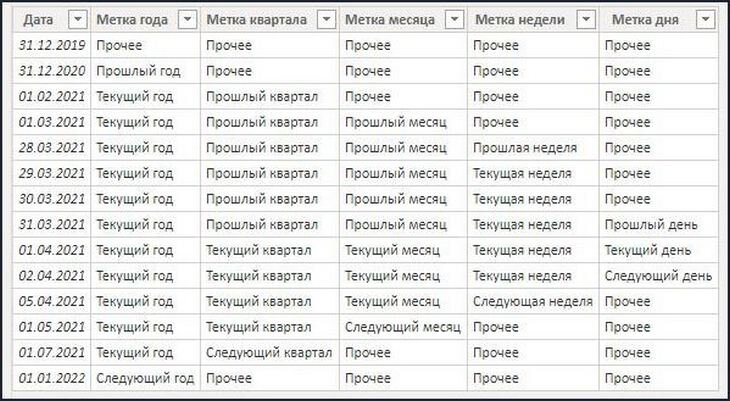Select the Прошлая неделя cell
The width and height of the screenshot is (730, 401).
click(x=534, y=148)
